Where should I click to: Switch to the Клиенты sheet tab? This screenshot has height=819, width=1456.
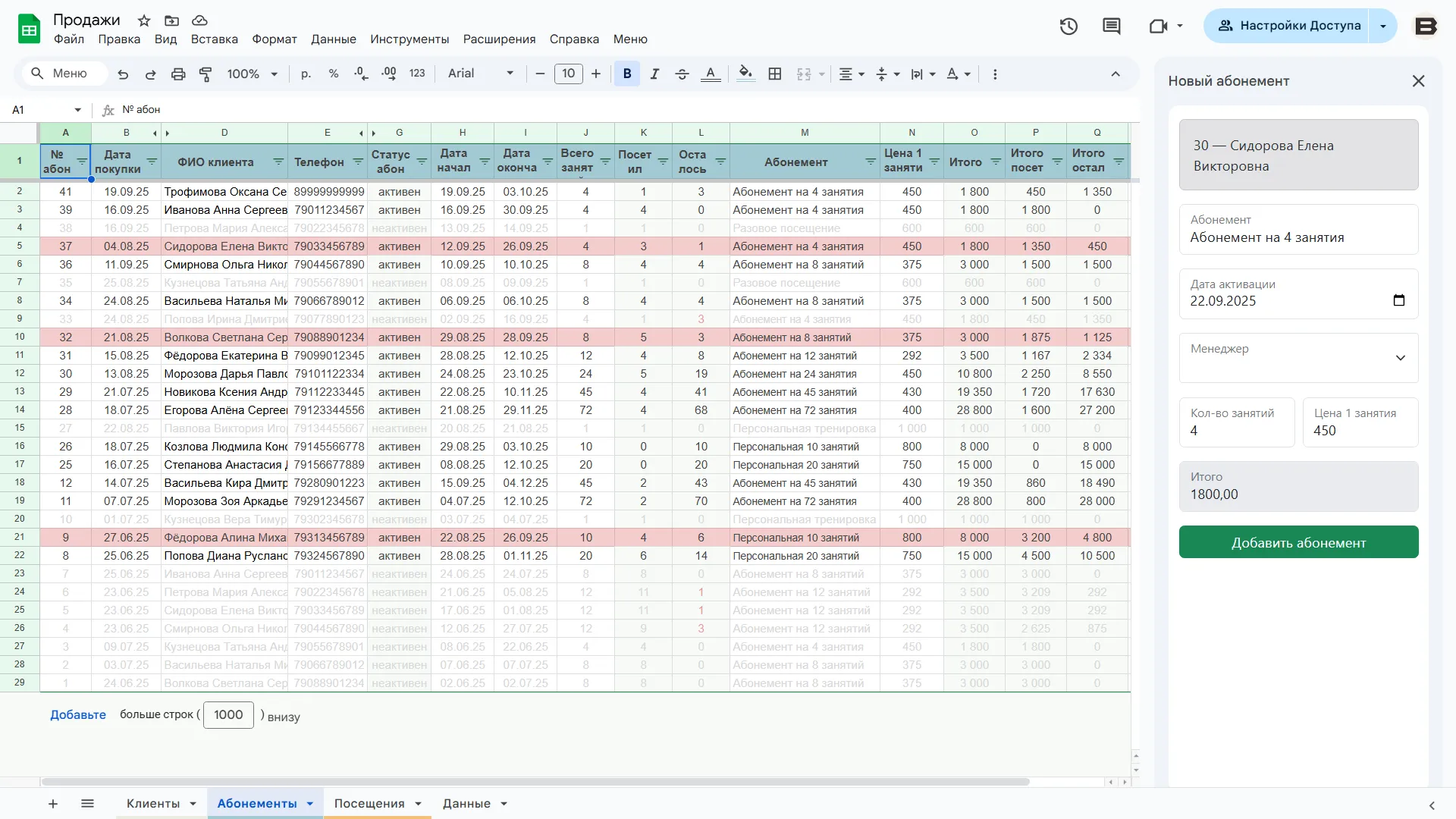coord(153,804)
